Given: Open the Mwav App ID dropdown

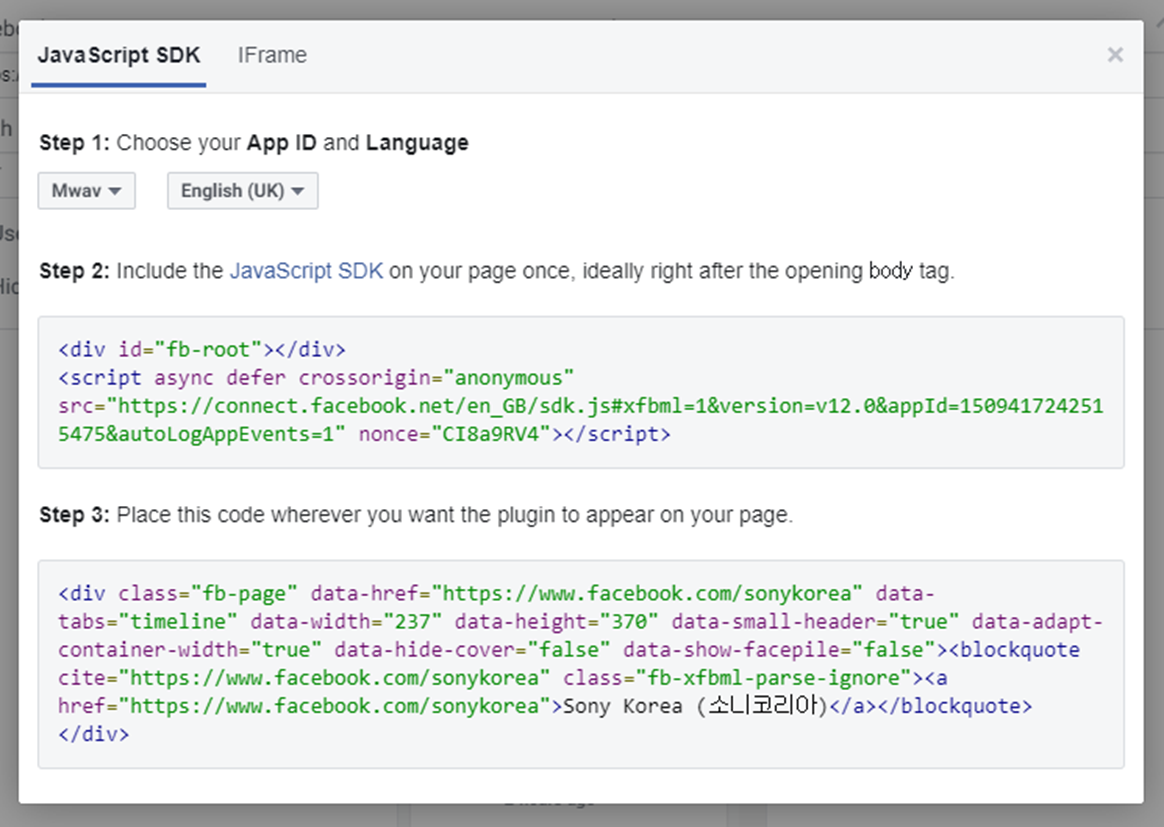Looking at the screenshot, I should 87,191.
